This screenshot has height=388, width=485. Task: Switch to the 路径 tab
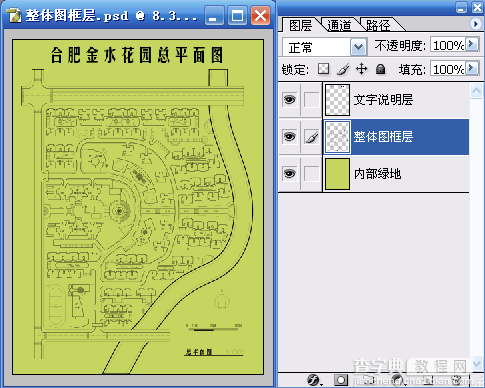[378, 25]
